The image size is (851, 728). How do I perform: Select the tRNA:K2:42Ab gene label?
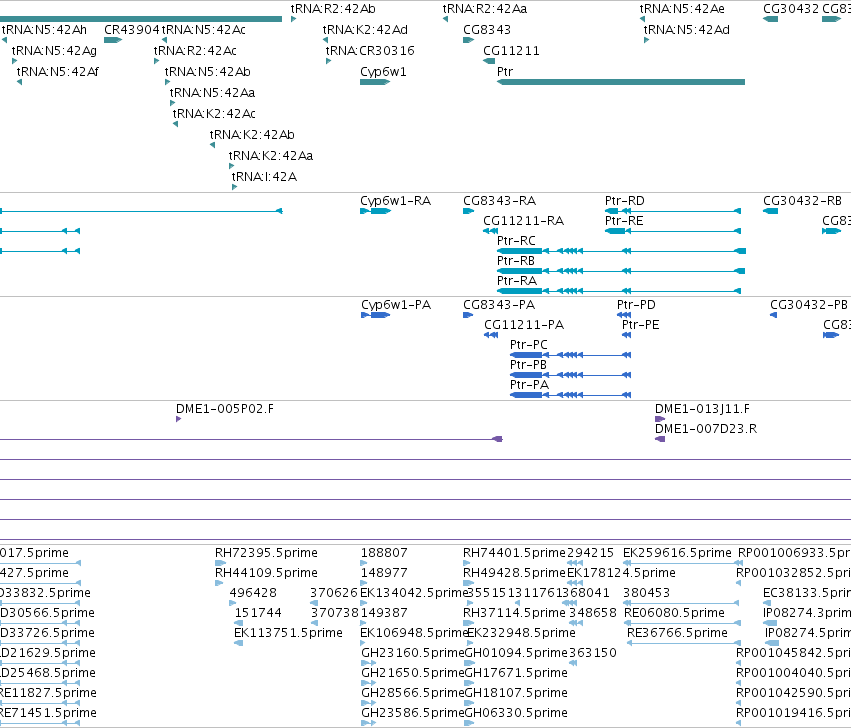pyautogui.click(x=252, y=135)
